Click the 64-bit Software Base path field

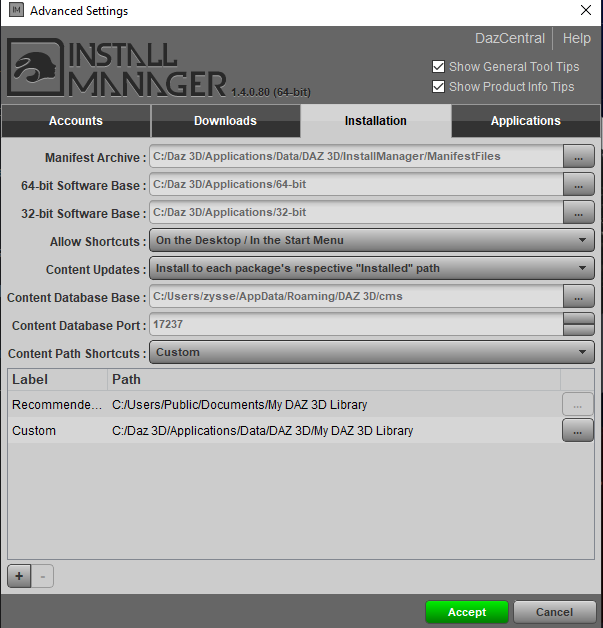[356, 184]
